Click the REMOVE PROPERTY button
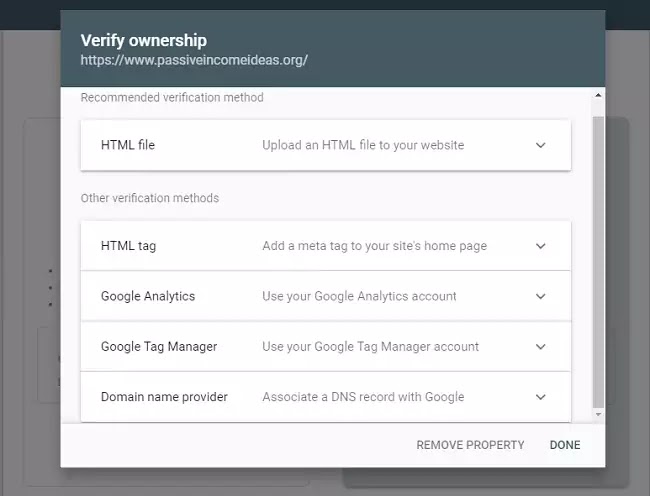This screenshot has height=496, width=650. coord(470,445)
